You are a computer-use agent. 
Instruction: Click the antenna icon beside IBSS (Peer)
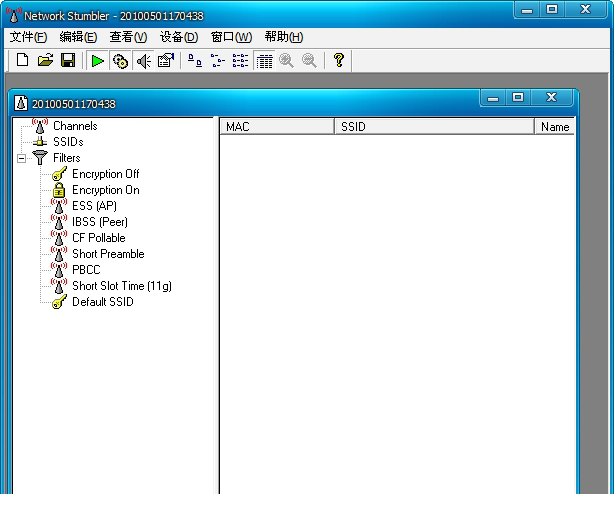coord(59,222)
